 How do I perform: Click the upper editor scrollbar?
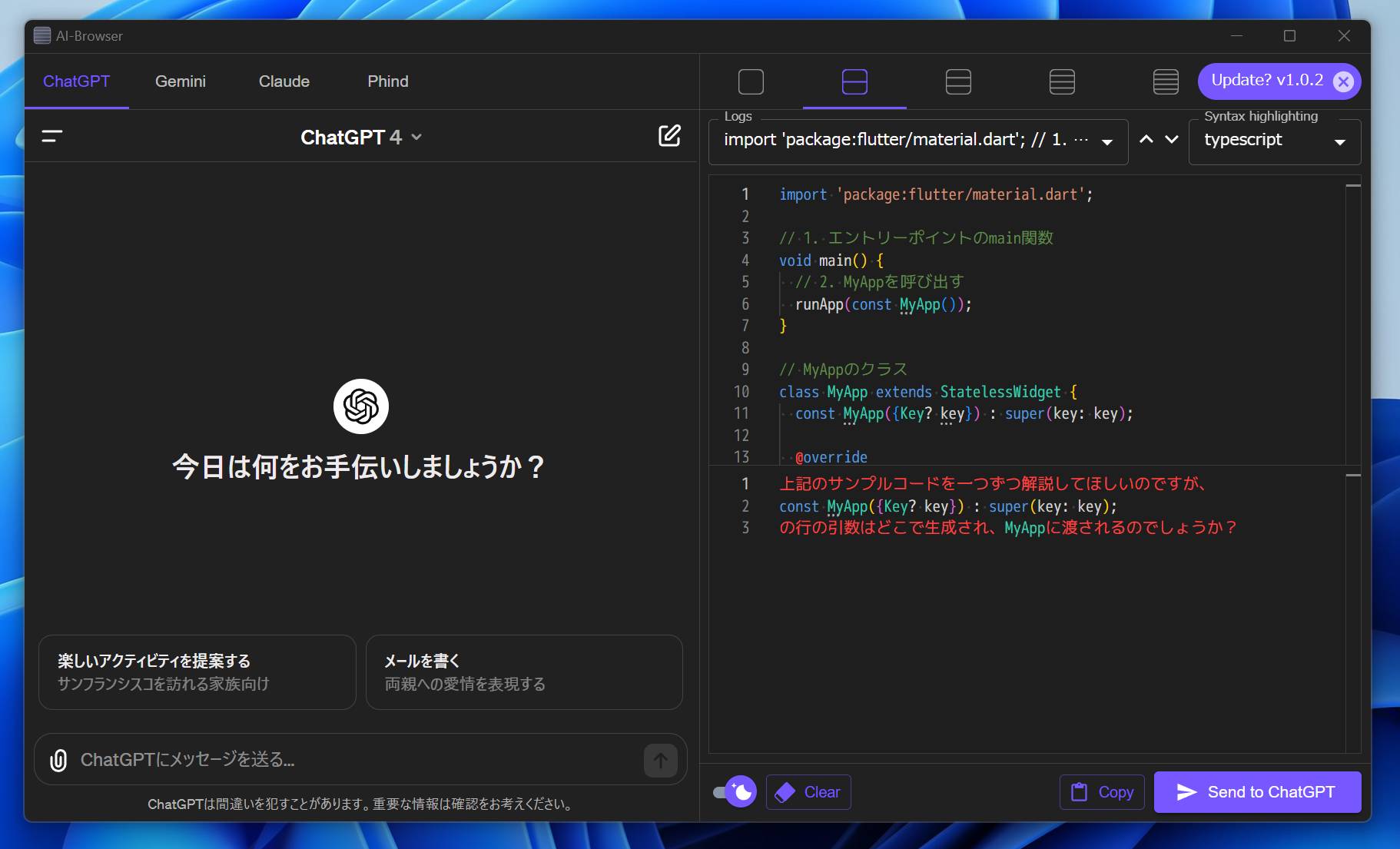[x=1353, y=319]
